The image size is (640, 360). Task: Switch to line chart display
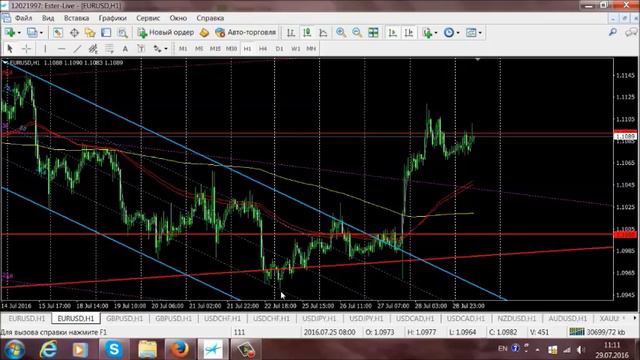pyautogui.click(x=323, y=33)
